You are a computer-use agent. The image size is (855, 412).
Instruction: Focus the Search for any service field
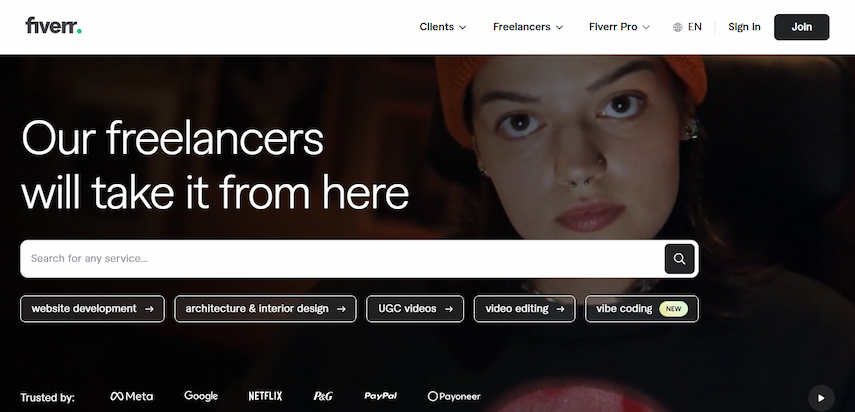(342, 259)
